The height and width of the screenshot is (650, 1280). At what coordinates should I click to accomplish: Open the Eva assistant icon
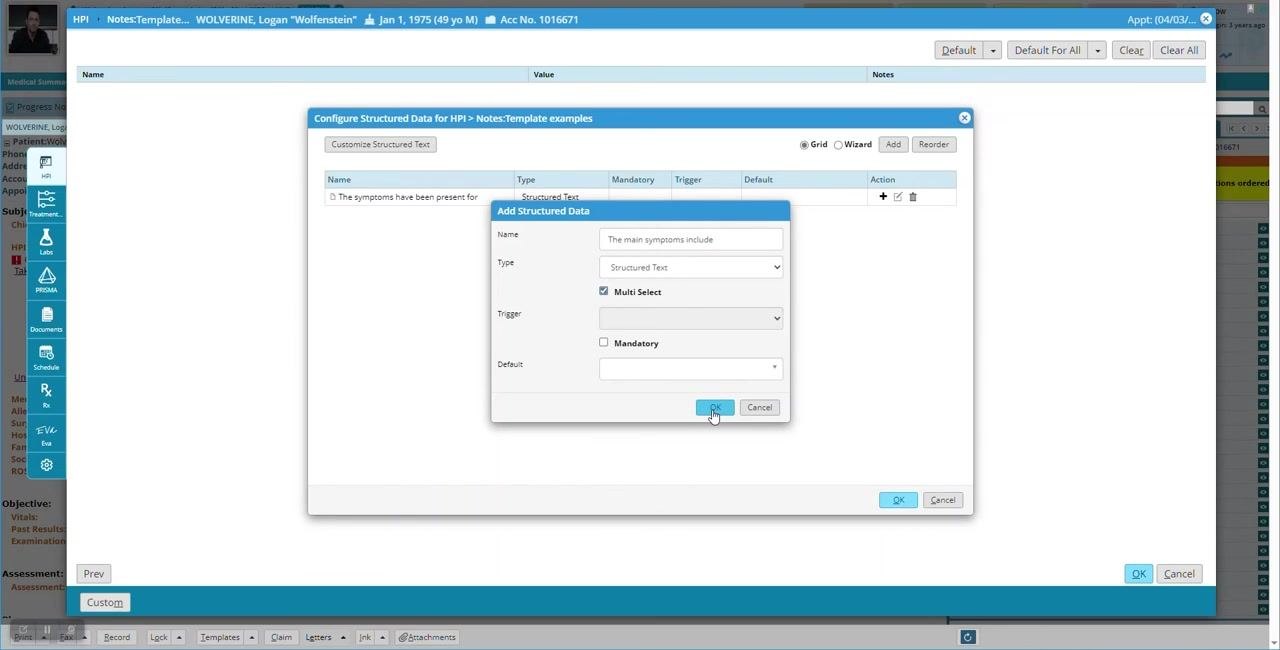(46, 433)
